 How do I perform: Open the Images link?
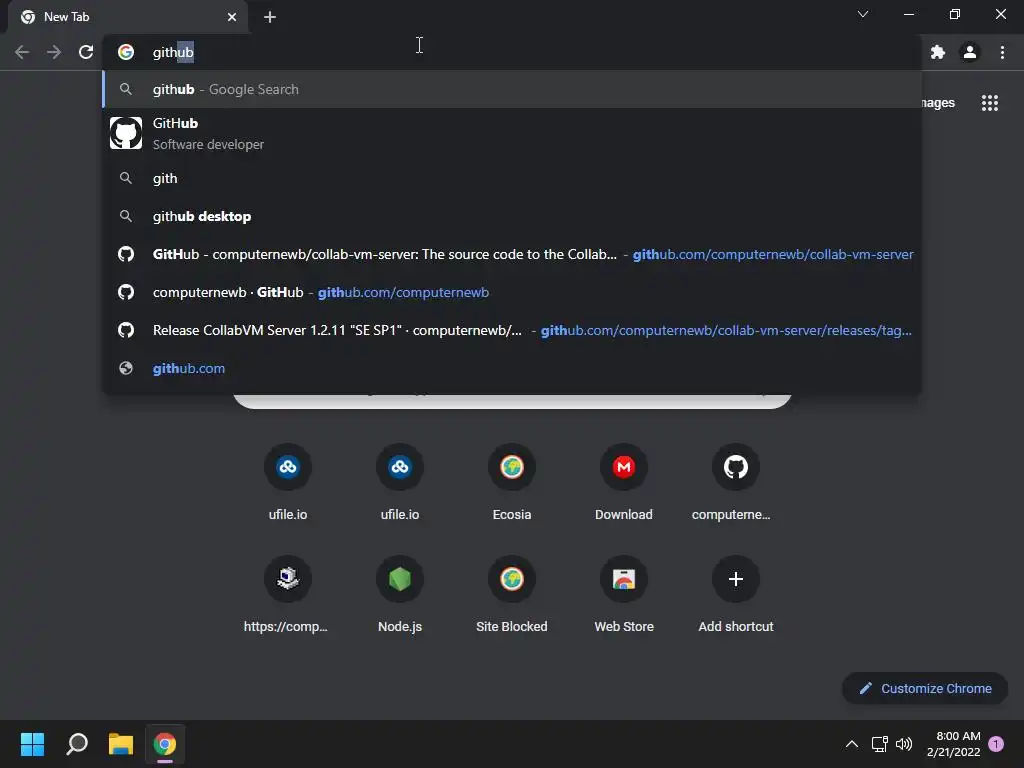(938, 103)
